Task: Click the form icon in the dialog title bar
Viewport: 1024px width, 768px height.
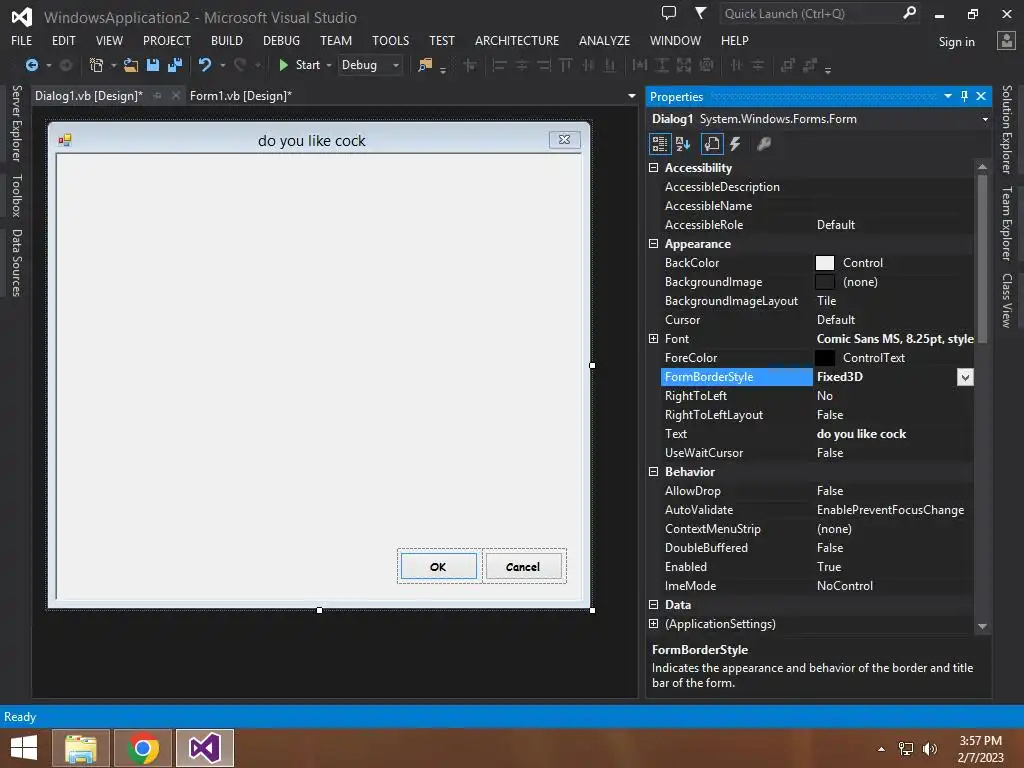Action: [65, 140]
